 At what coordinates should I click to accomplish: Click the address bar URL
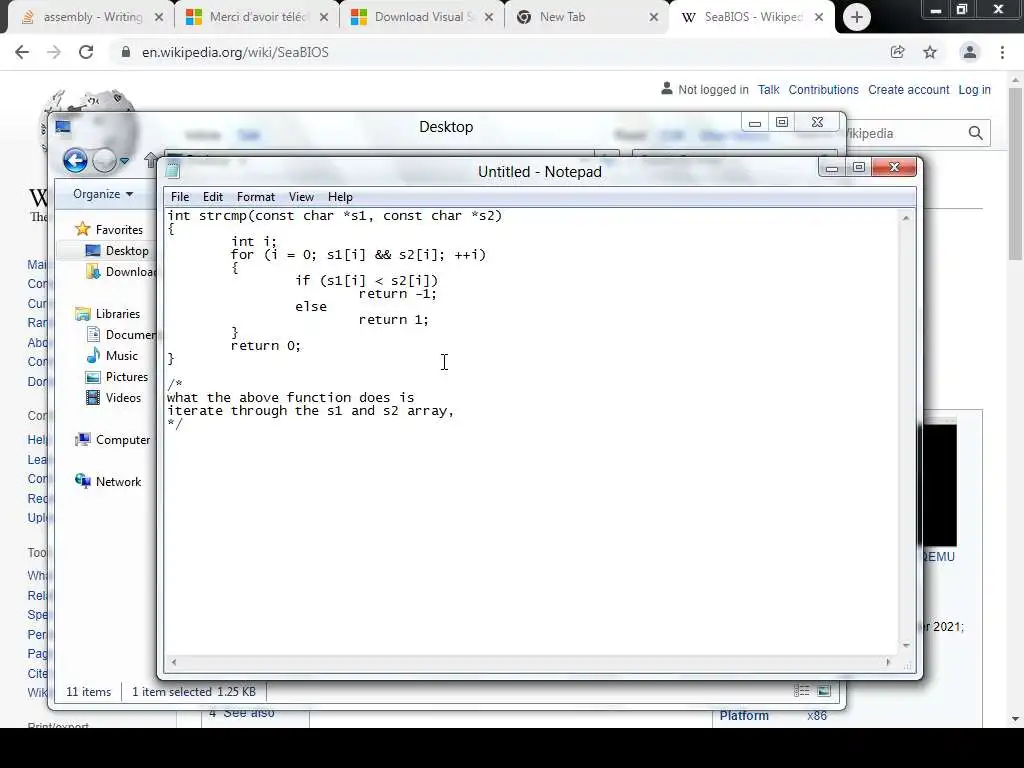pyautogui.click(x=235, y=52)
